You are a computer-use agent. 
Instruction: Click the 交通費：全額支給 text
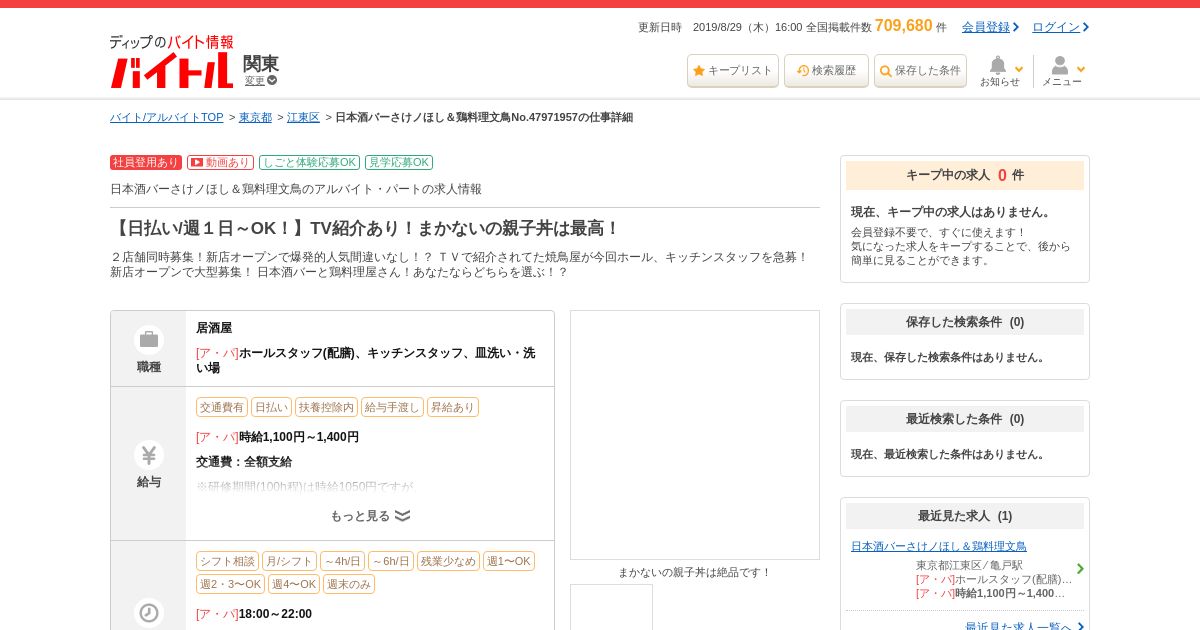pos(244,462)
